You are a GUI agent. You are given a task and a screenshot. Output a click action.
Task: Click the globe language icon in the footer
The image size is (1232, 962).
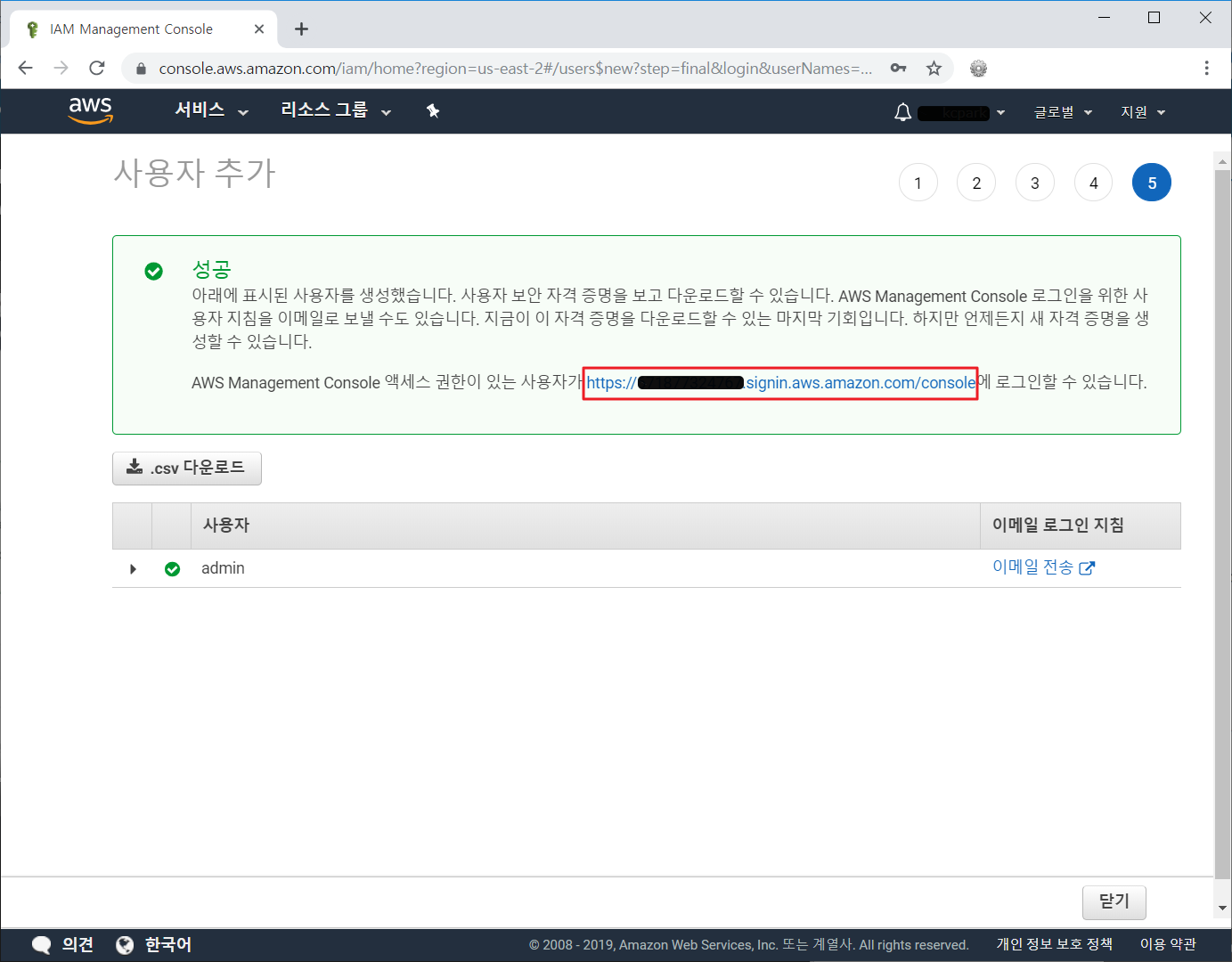pyautogui.click(x=125, y=945)
